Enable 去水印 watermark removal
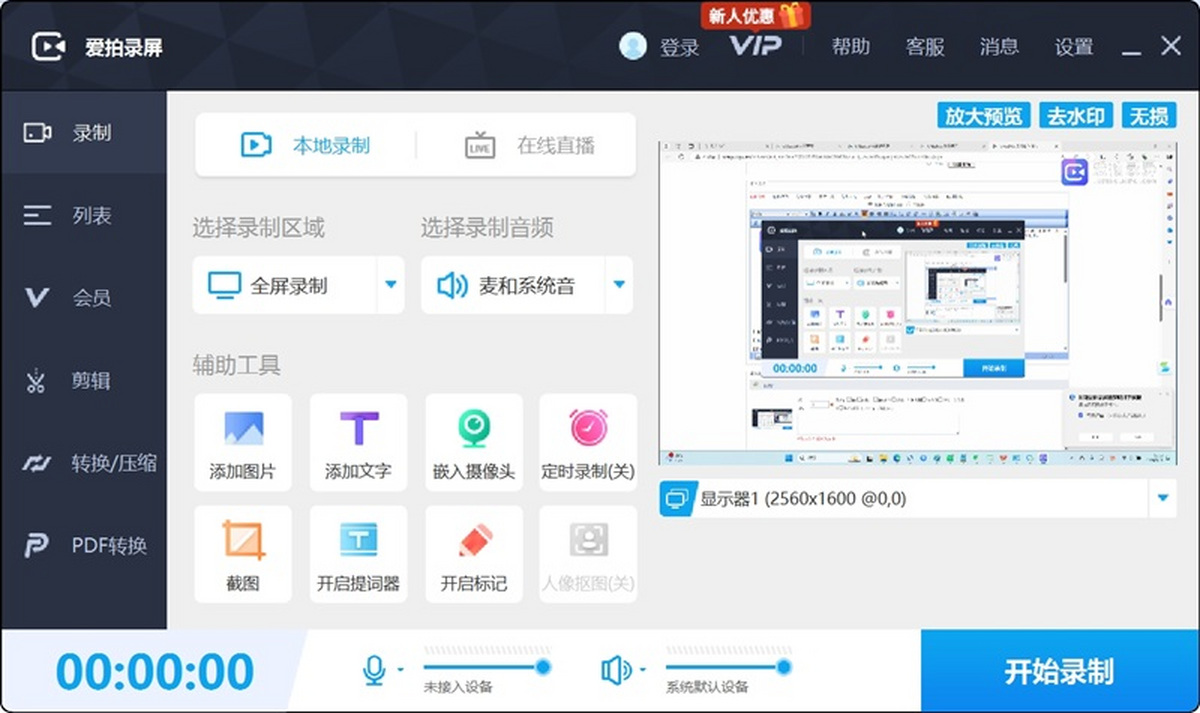1200x713 pixels. (1076, 115)
